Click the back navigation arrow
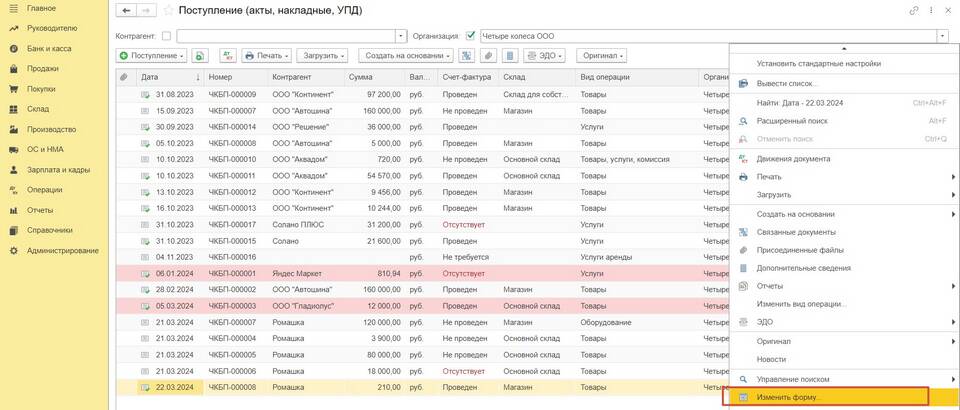This screenshot has width=960, height=410. 125,11
